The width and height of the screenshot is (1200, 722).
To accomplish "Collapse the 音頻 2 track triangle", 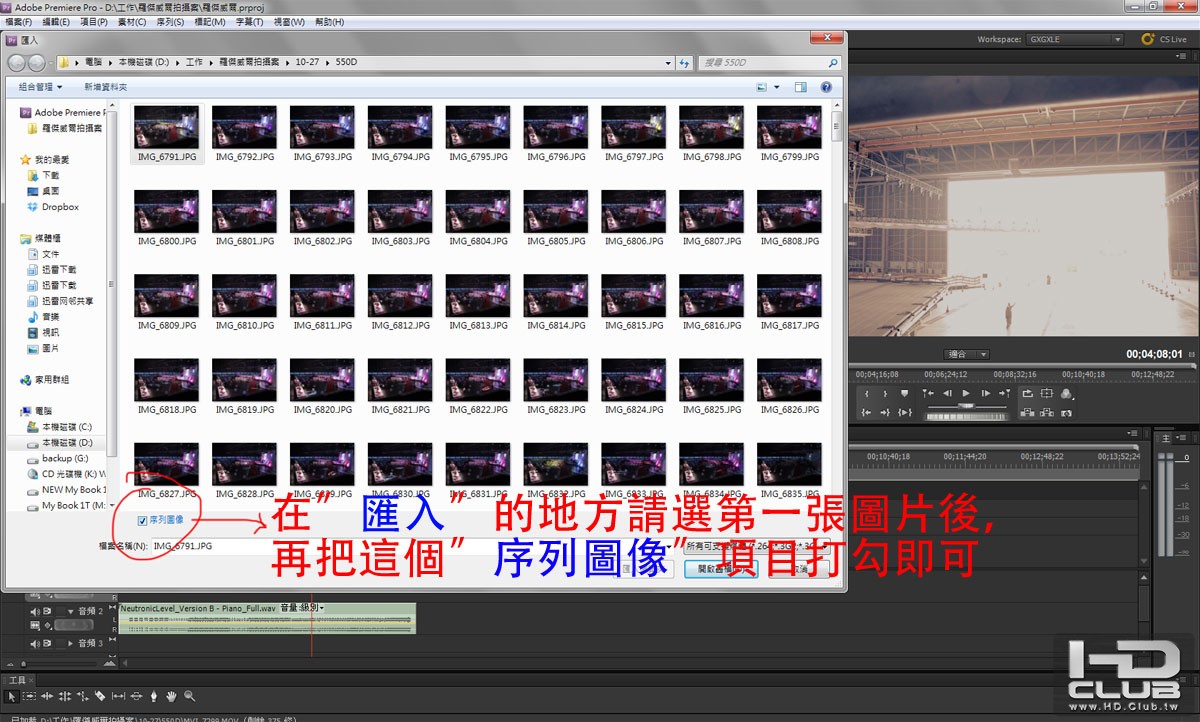I will coord(70,612).
